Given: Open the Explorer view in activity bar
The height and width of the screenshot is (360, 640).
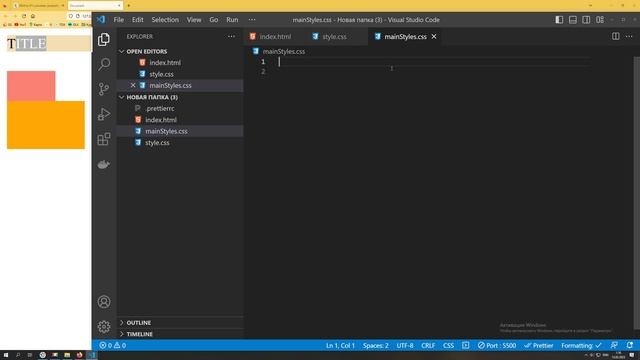Looking at the screenshot, I should tap(104, 40).
